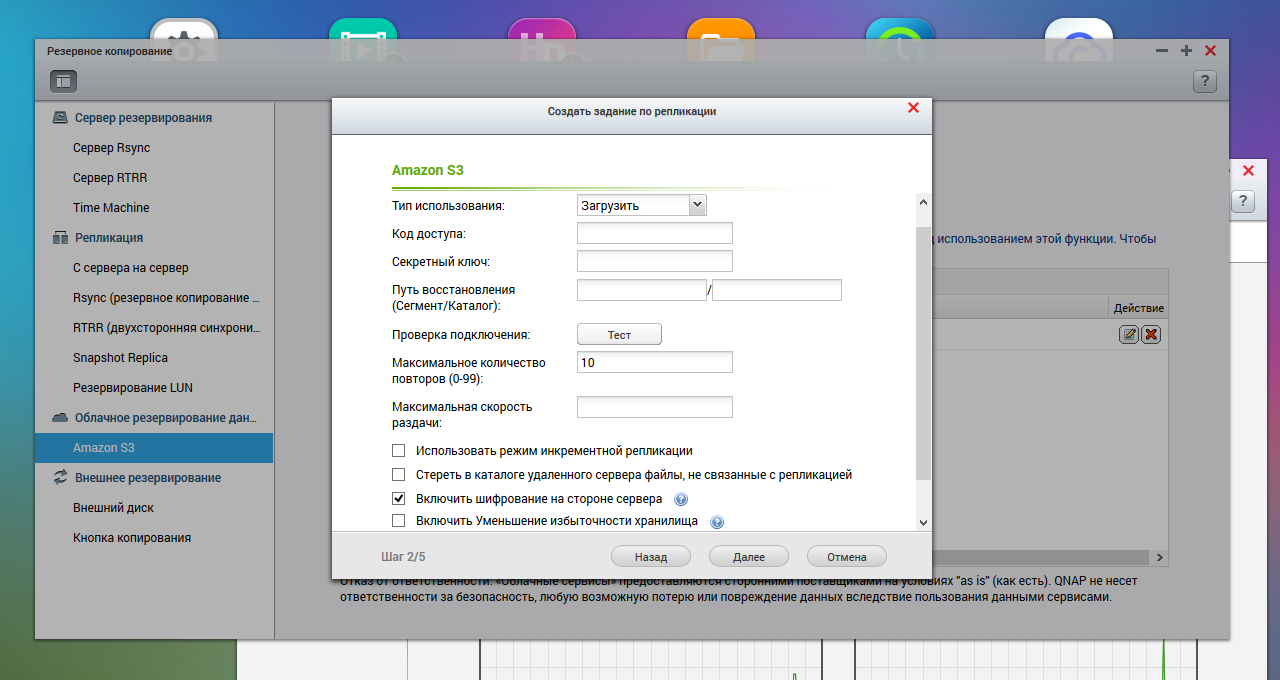Maximize the backup window with the plus icon

tap(1186, 50)
